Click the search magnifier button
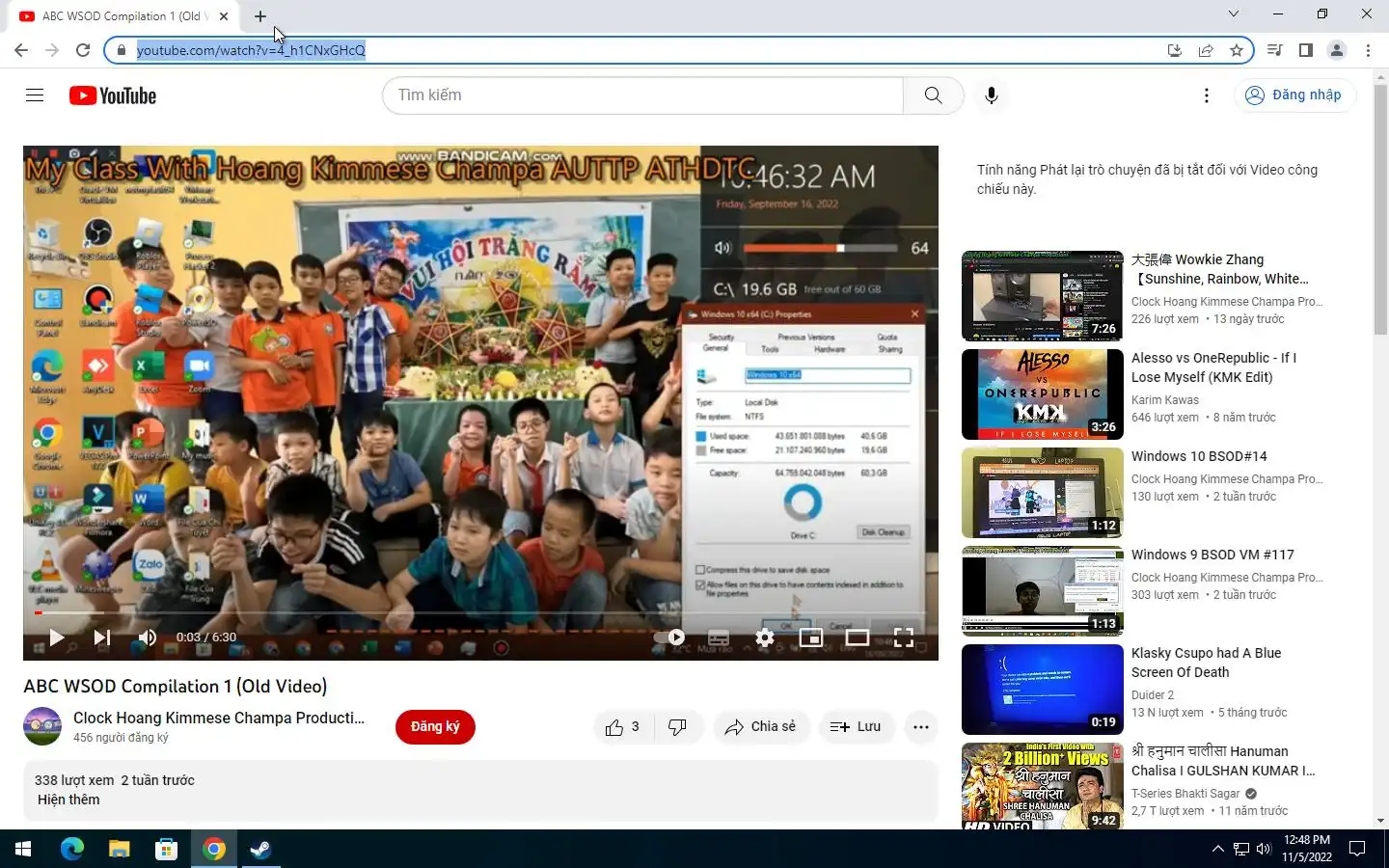 click(x=933, y=95)
